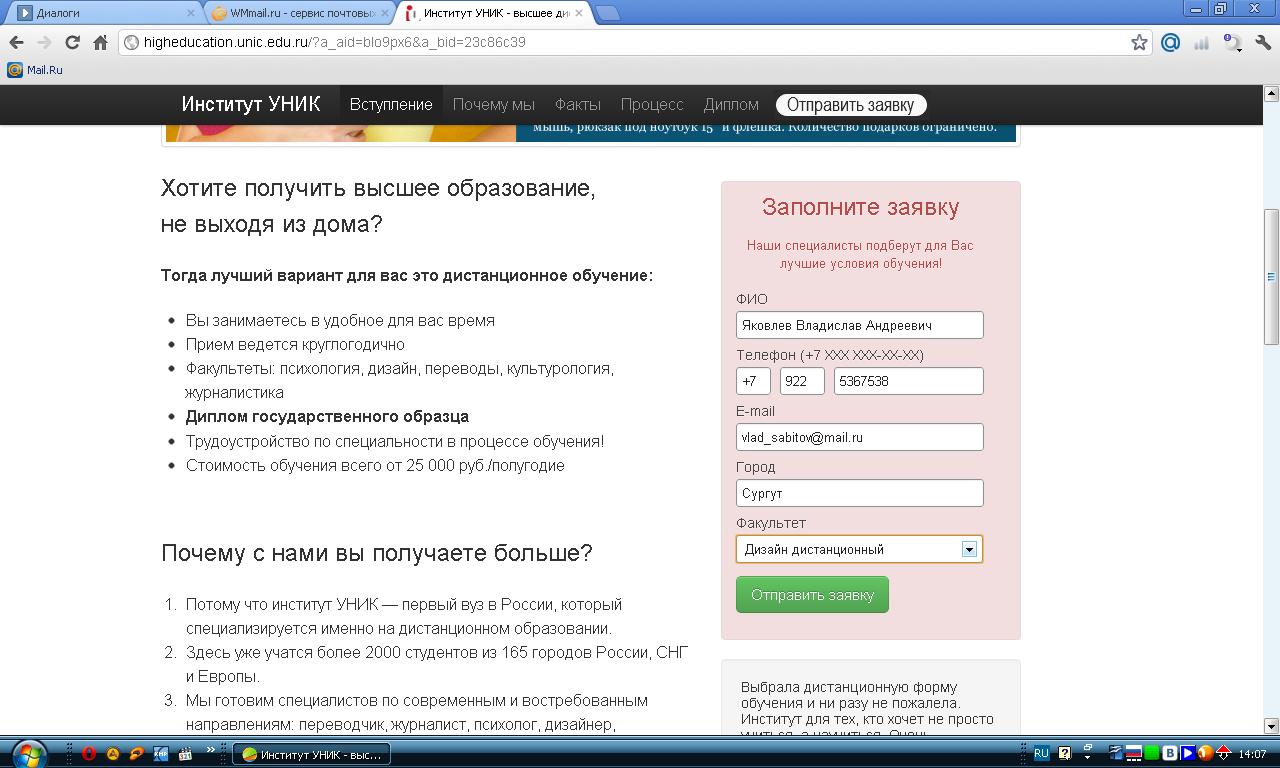Open the Факты menu item
Viewport: 1280px width, 768px height.
point(578,104)
